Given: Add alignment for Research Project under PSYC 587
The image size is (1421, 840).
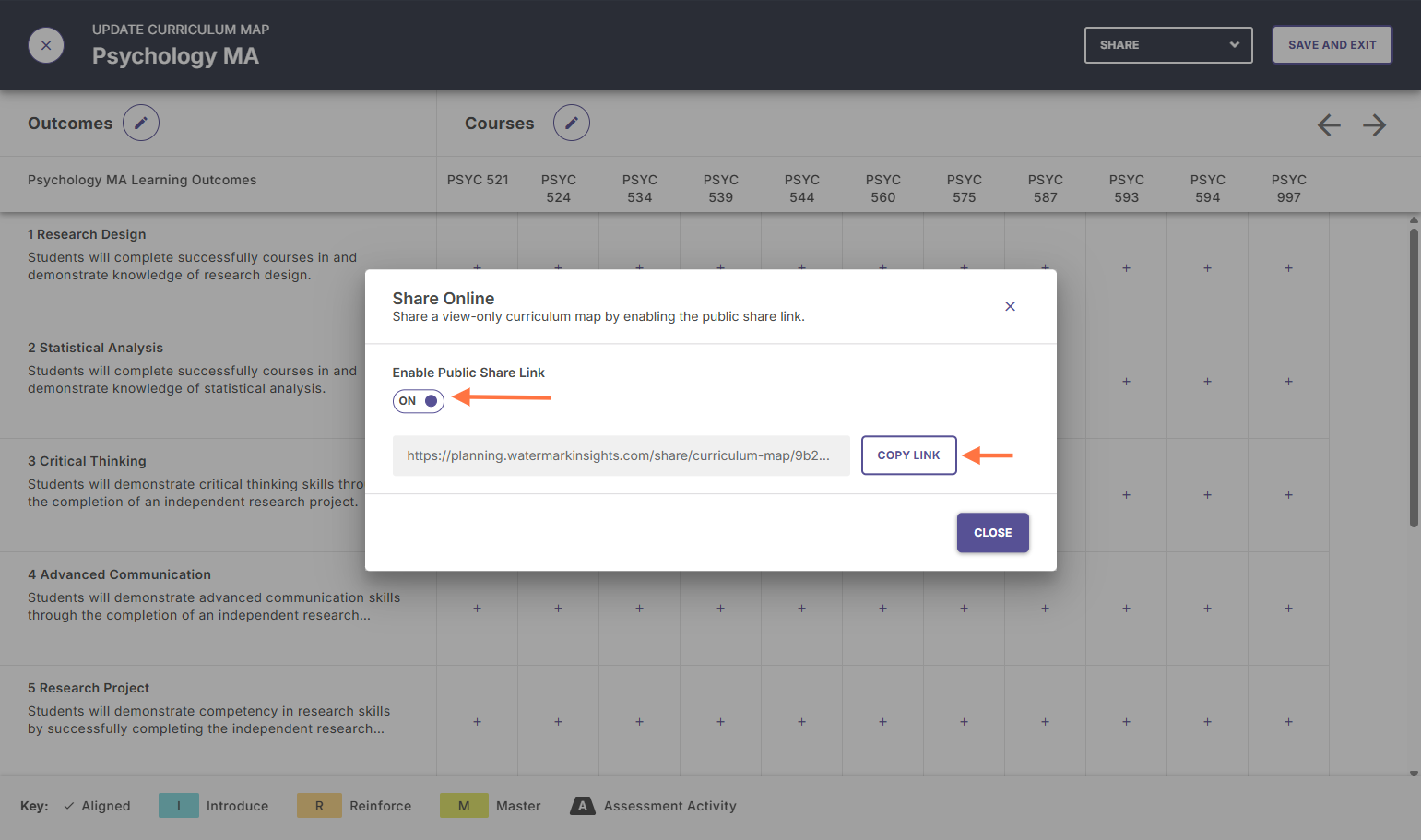Looking at the screenshot, I should tap(1045, 722).
